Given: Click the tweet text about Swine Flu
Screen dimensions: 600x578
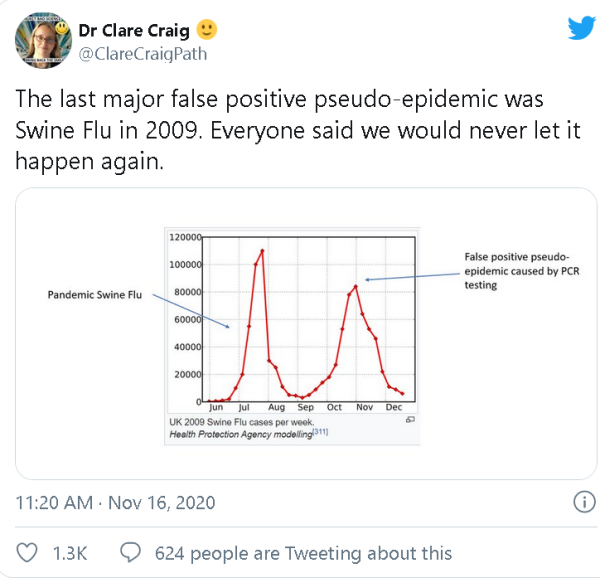Looking at the screenshot, I should 298,130.
